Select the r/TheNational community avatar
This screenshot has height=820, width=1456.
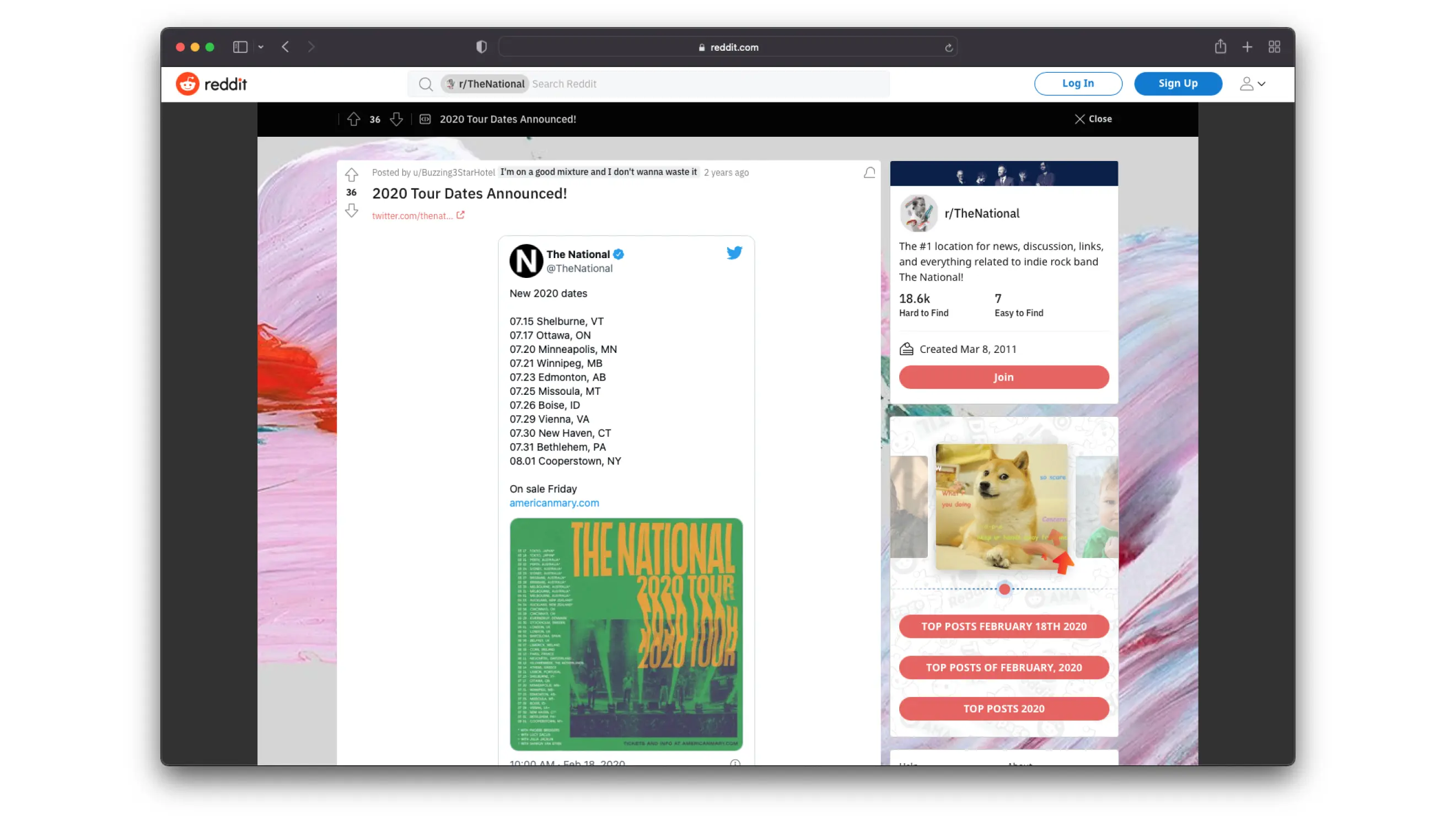tap(918, 213)
